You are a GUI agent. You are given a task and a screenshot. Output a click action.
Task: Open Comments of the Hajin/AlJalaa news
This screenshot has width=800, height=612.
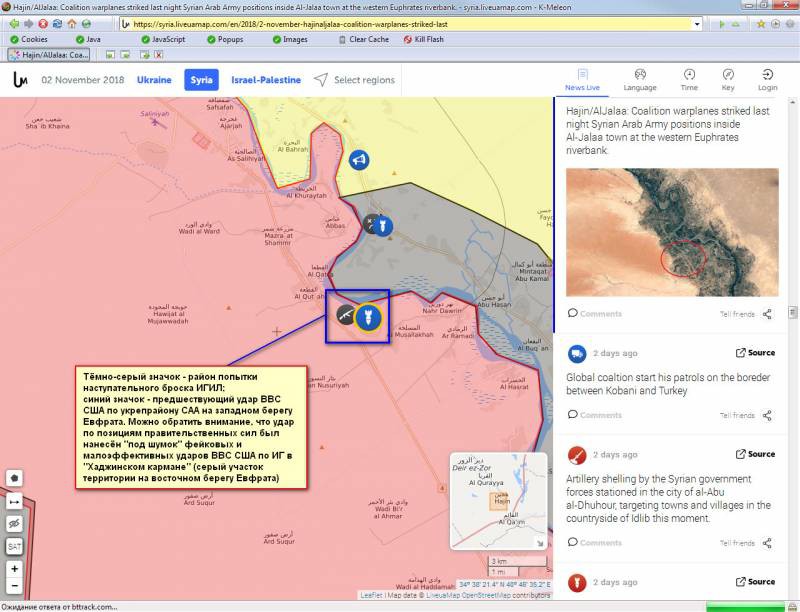pyautogui.click(x=595, y=313)
